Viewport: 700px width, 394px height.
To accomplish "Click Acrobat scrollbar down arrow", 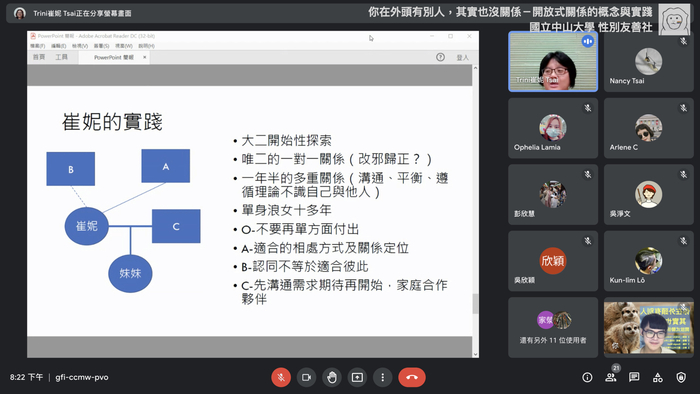I will pyautogui.click(x=475, y=354).
